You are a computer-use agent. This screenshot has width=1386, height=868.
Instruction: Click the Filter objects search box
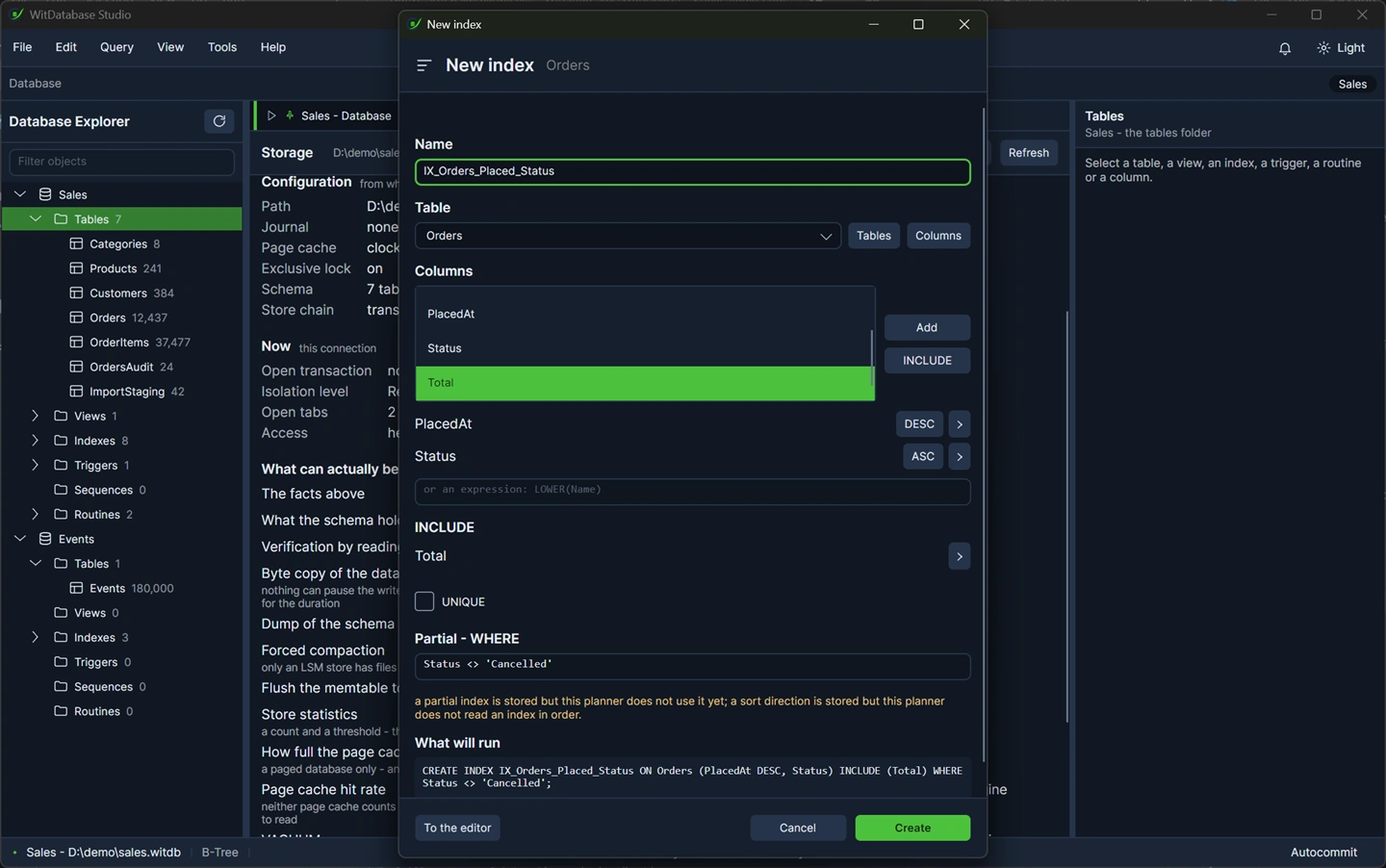[x=121, y=162]
